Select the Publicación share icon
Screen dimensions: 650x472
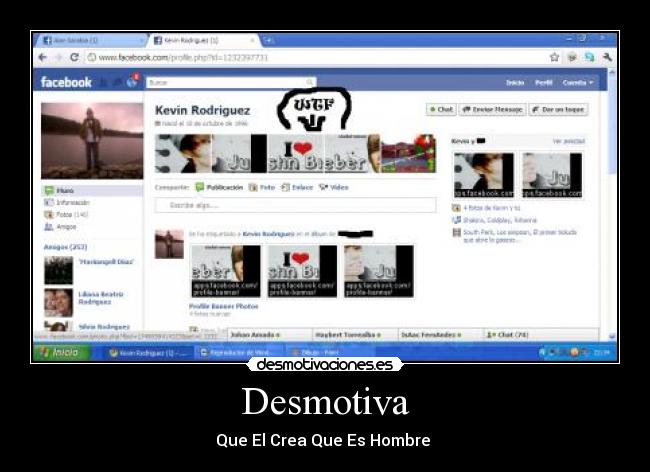pos(200,187)
